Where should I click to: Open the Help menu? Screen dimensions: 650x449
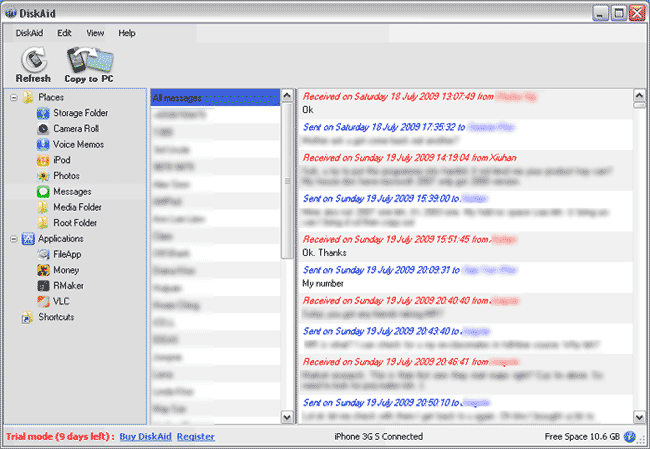(x=127, y=33)
